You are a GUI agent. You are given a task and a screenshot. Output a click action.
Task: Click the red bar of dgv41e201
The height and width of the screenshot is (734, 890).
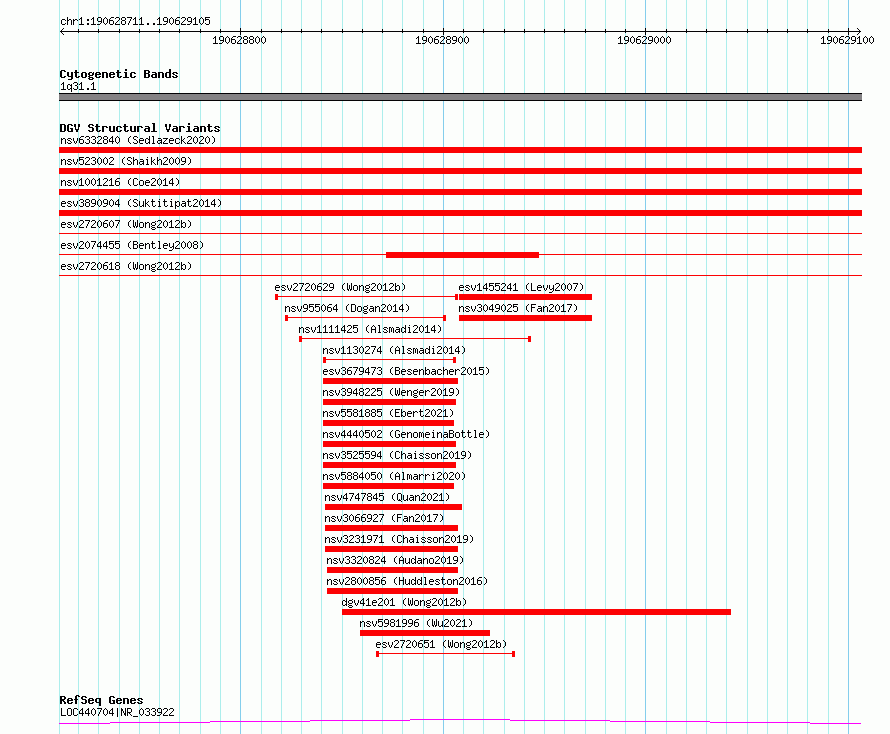[x=536, y=612]
